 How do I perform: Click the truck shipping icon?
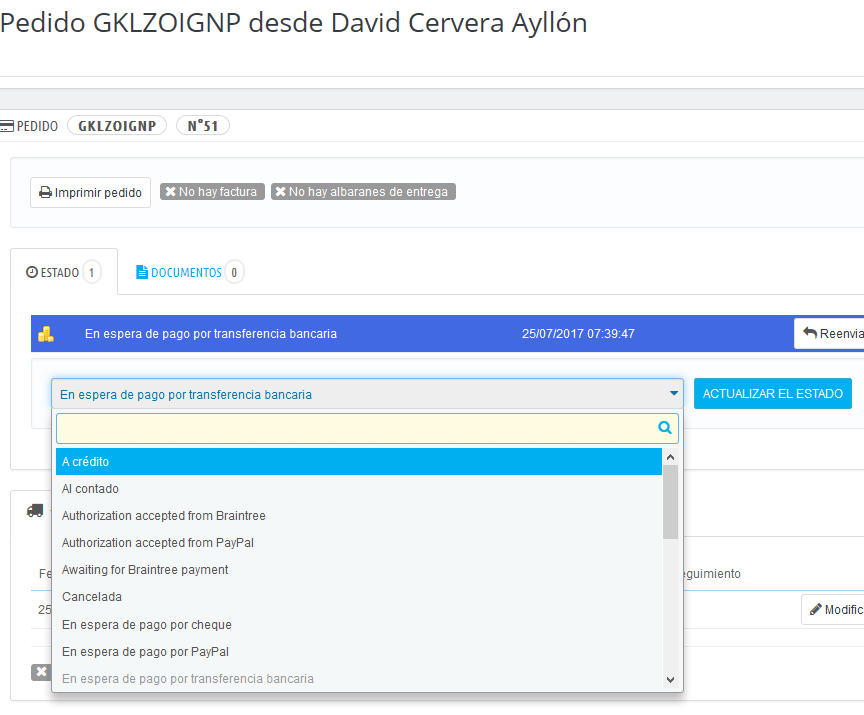[x=35, y=511]
